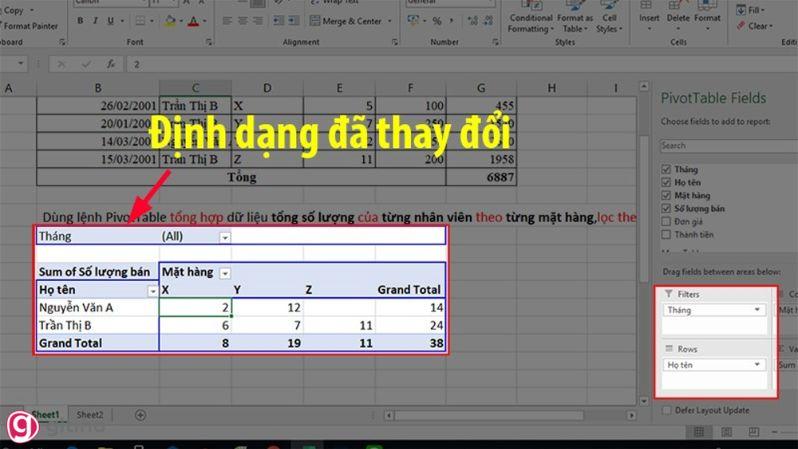Open Conditional Formatting menu

(530, 18)
